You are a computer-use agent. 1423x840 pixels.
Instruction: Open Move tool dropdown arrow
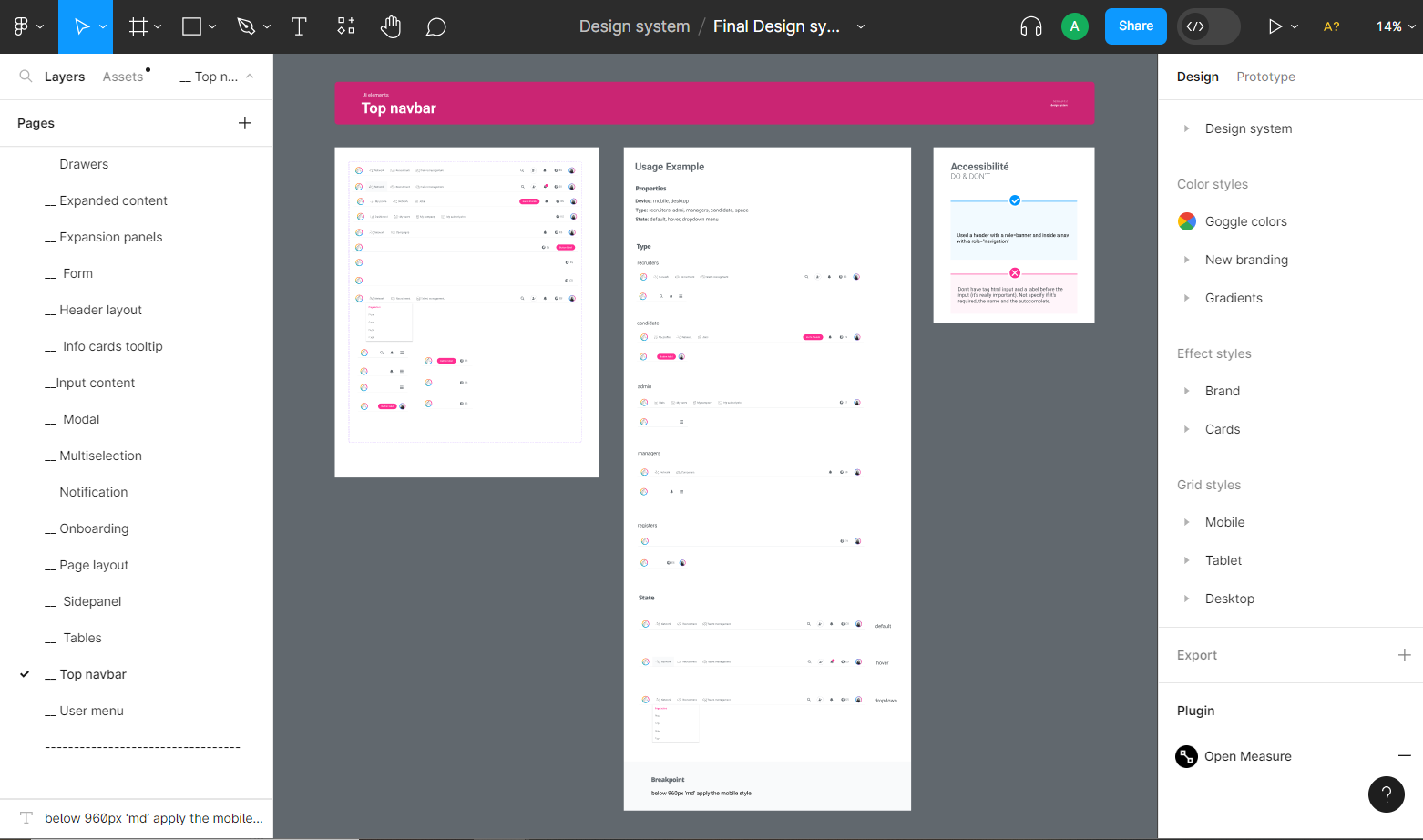103,26
